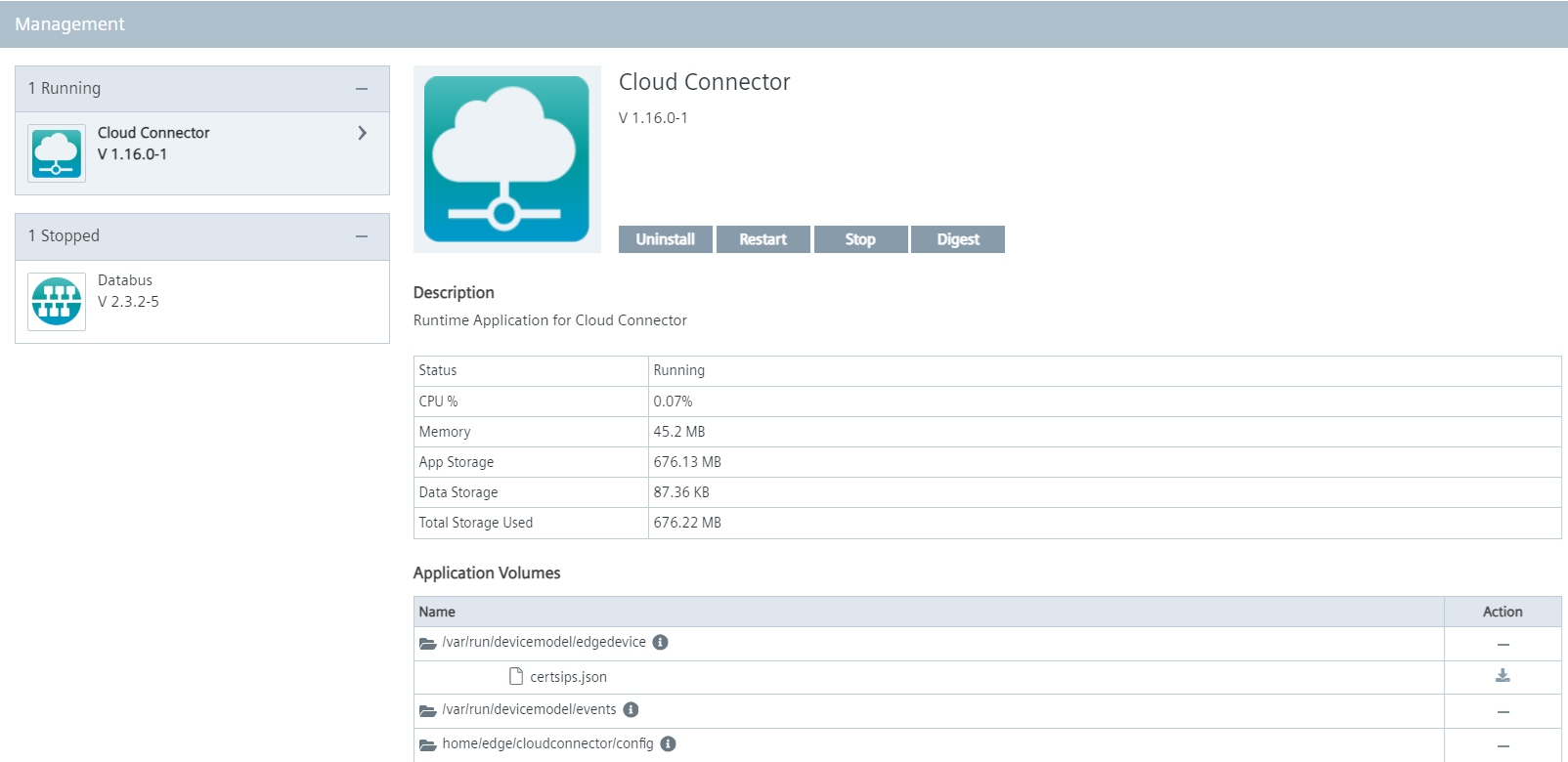The height and width of the screenshot is (762, 1568).
Task: Click the large Cloud Connector logo
Action: pos(507,159)
